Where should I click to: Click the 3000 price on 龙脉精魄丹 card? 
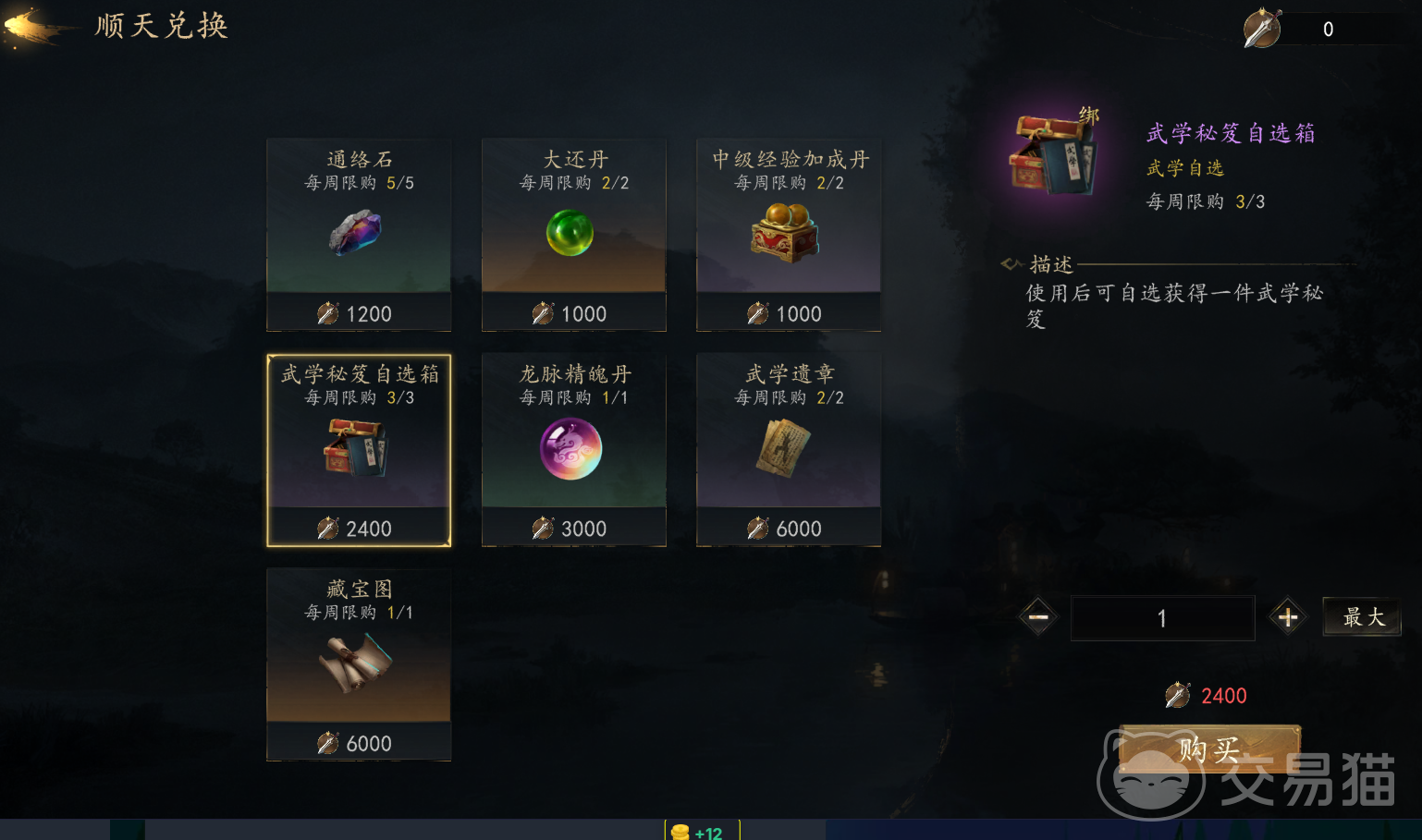pyautogui.click(x=583, y=529)
